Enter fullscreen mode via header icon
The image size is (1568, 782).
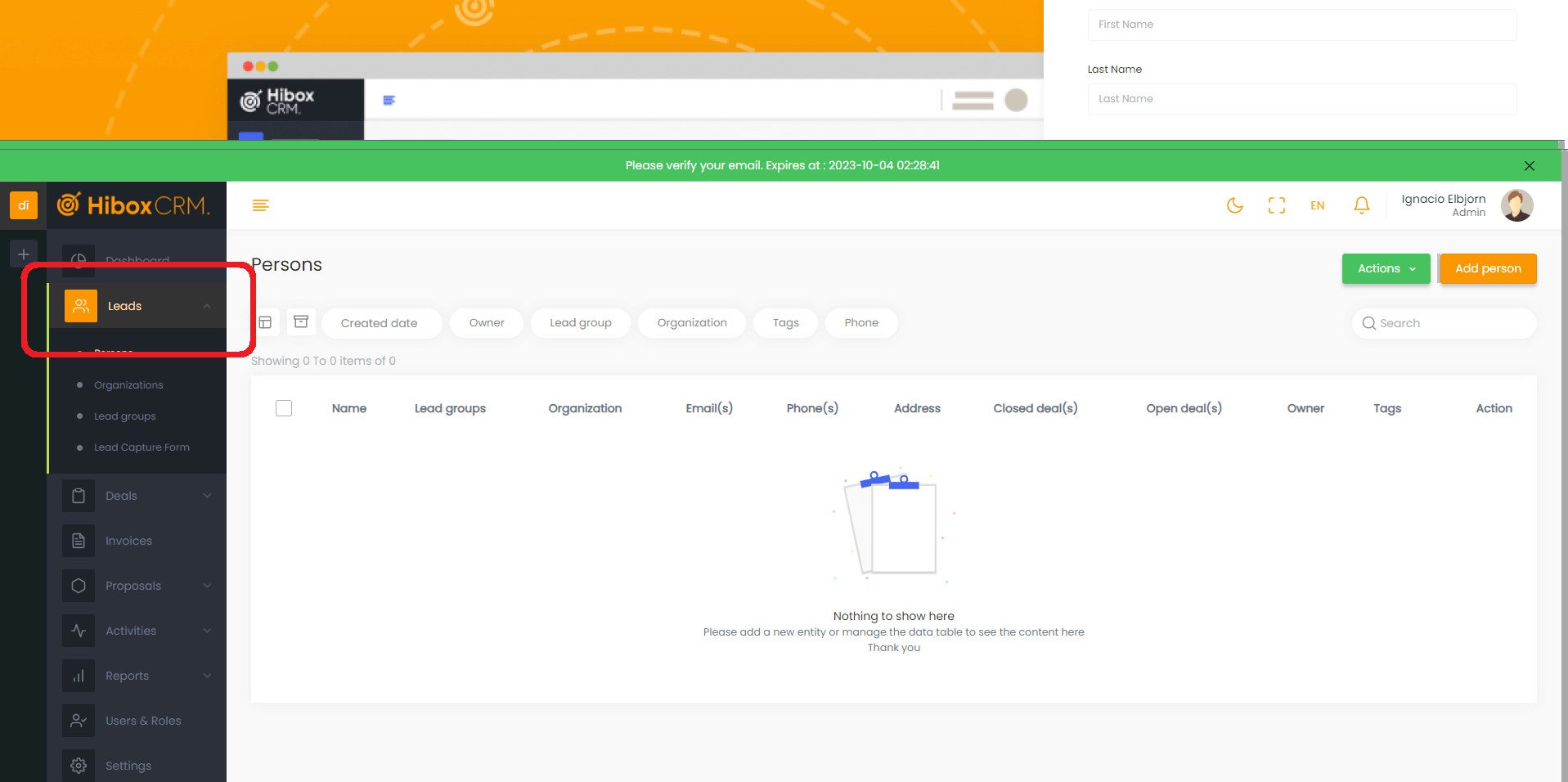click(1276, 205)
